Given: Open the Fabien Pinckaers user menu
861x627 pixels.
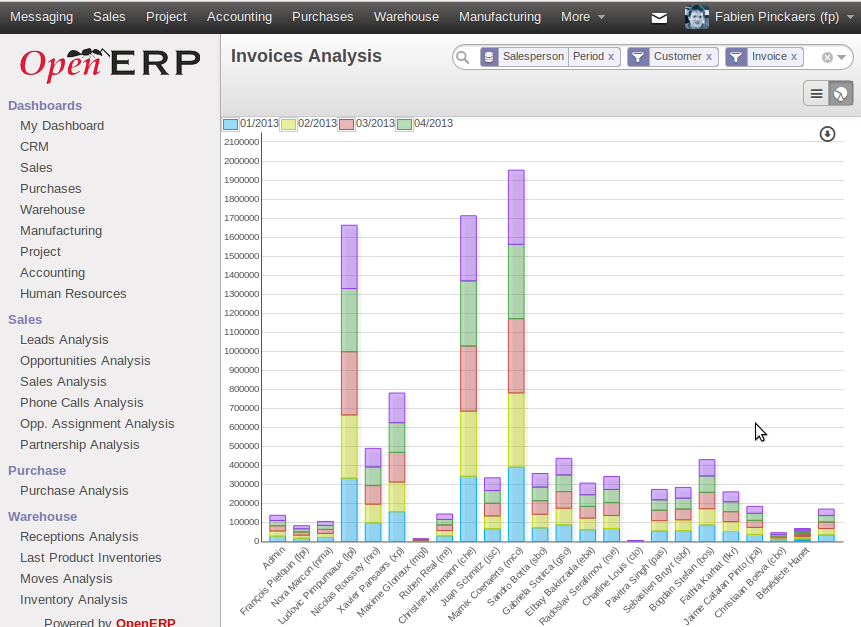Looking at the screenshot, I should point(762,17).
